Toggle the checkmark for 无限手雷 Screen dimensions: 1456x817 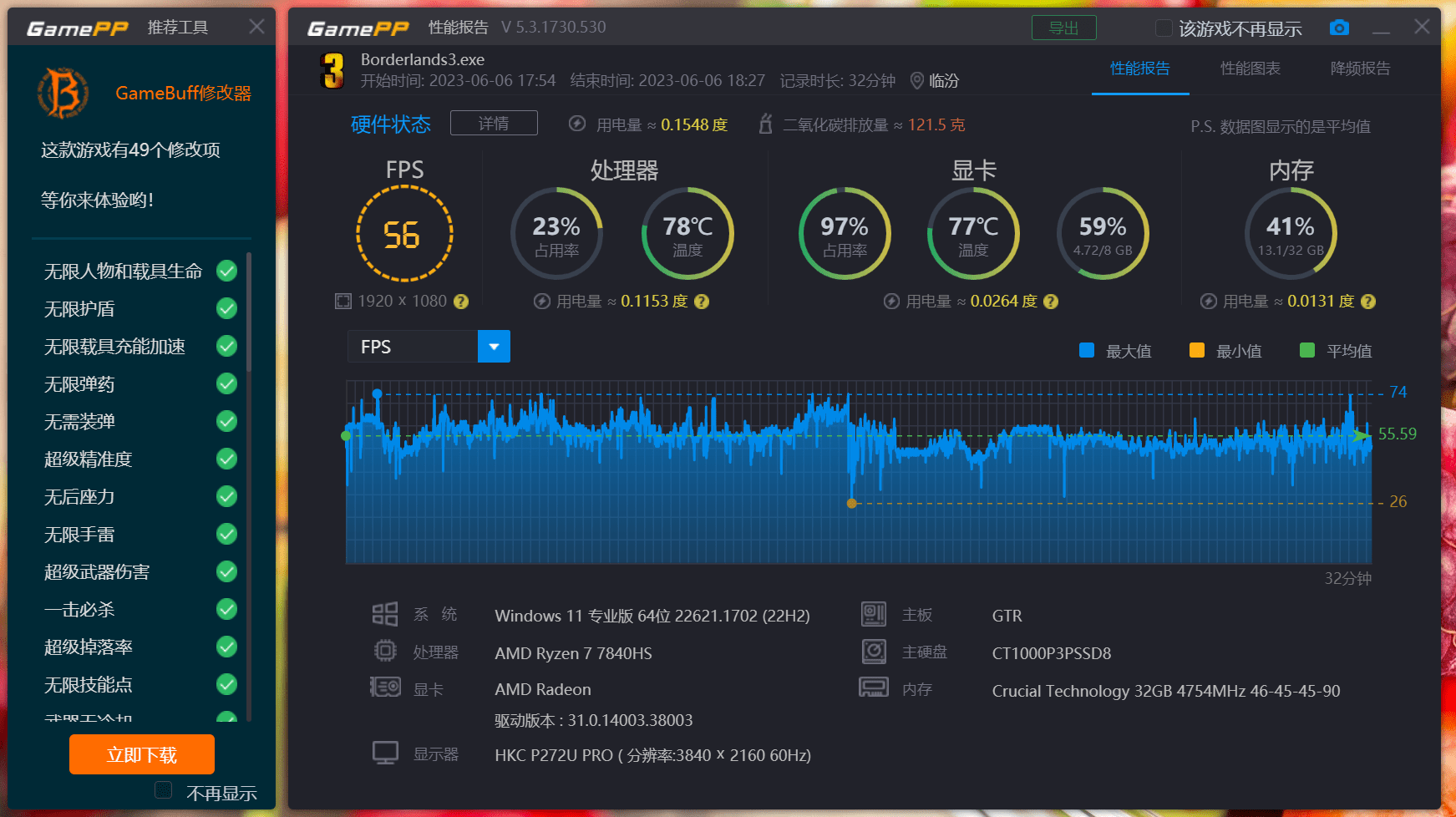click(226, 534)
